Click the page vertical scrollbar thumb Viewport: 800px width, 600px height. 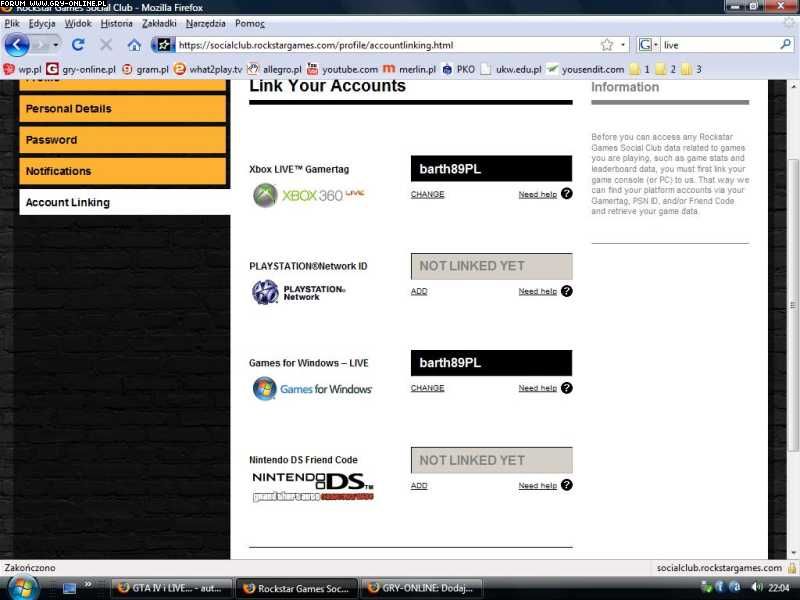[793, 305]
